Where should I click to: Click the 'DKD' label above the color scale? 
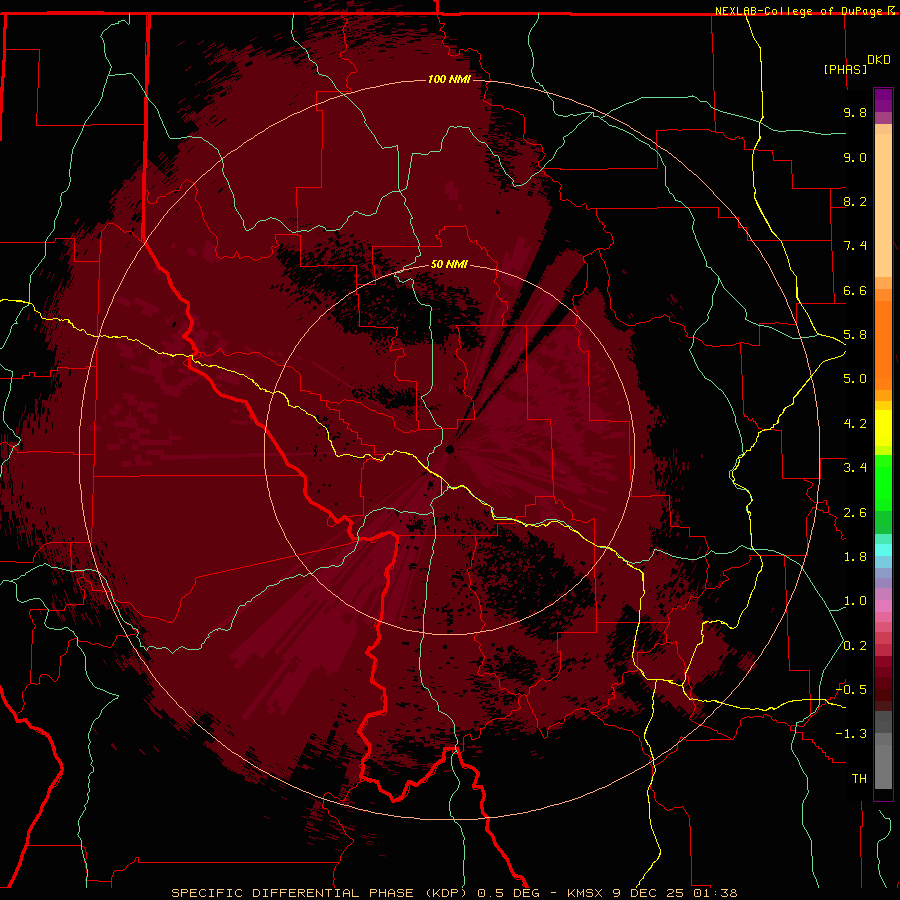pyautogui.click(x=879, y=60)
